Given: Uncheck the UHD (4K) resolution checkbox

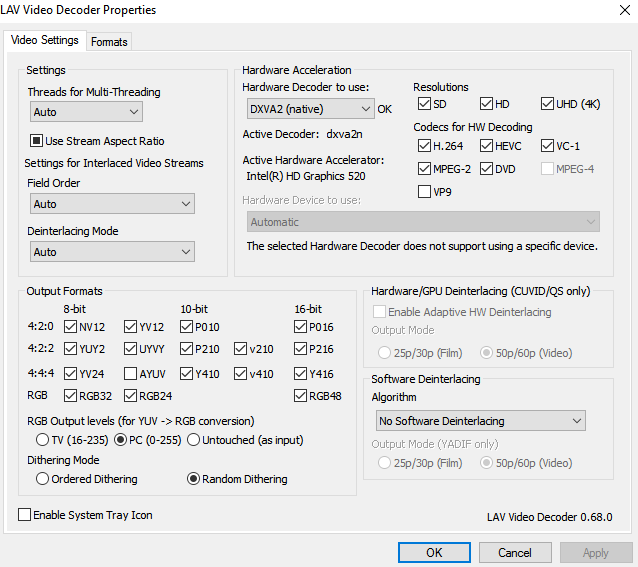Looking at the screenshot, I should pos(548,104).
